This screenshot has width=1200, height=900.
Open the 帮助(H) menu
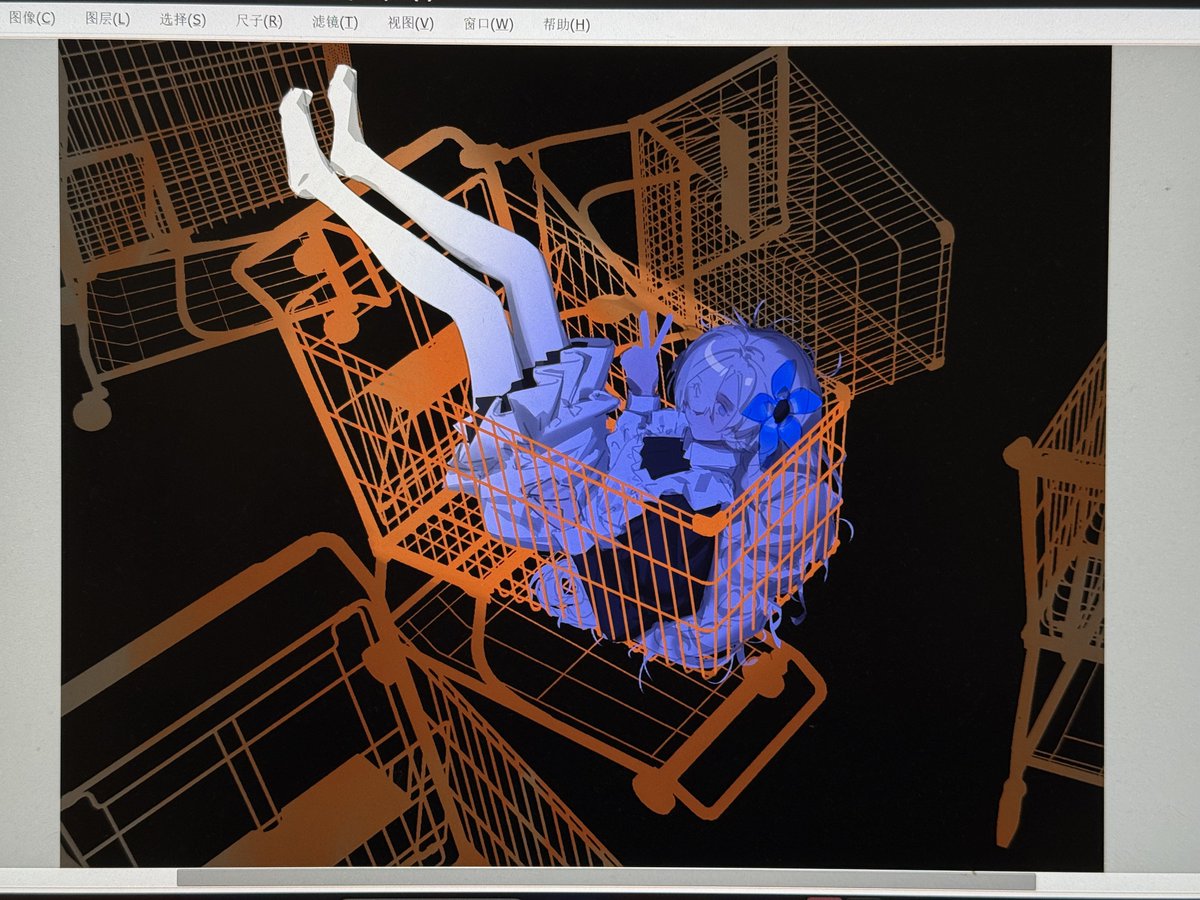(x=566, y=25)
